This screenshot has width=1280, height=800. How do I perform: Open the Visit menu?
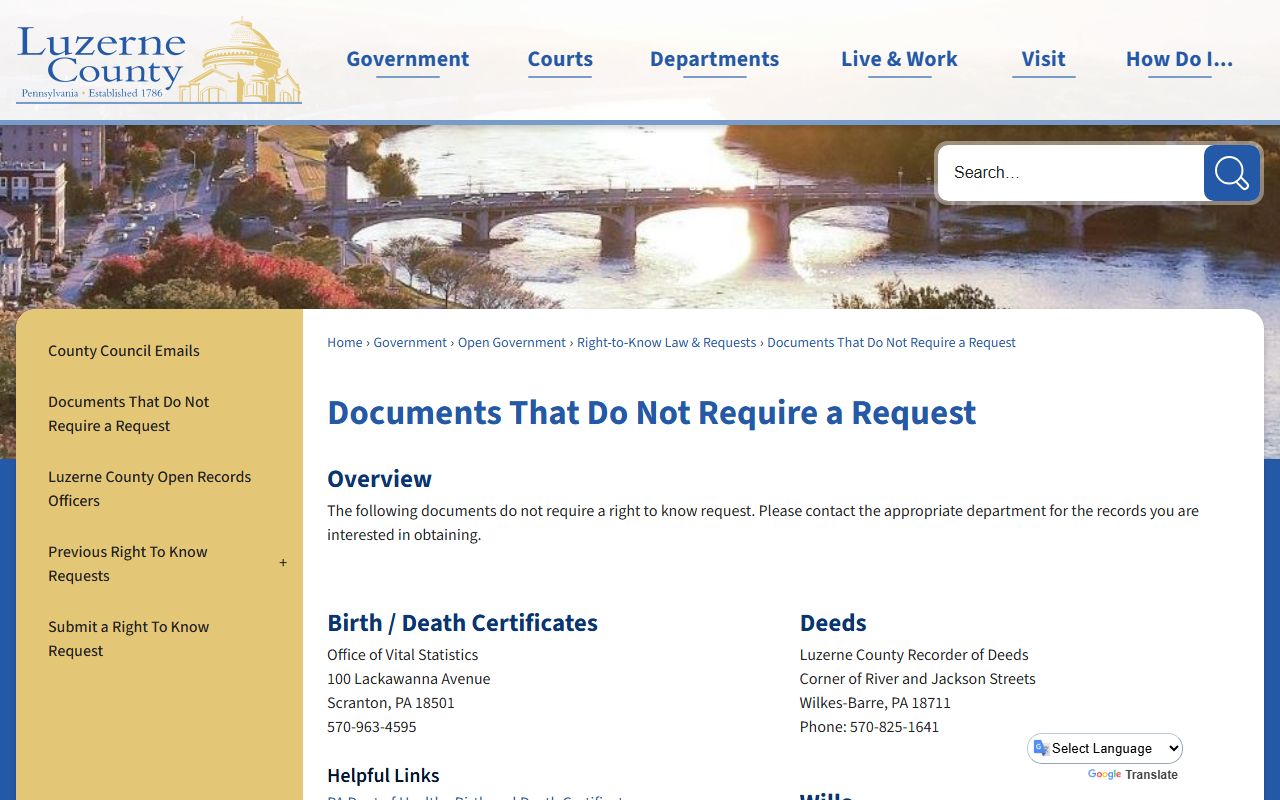point(1043,59)
